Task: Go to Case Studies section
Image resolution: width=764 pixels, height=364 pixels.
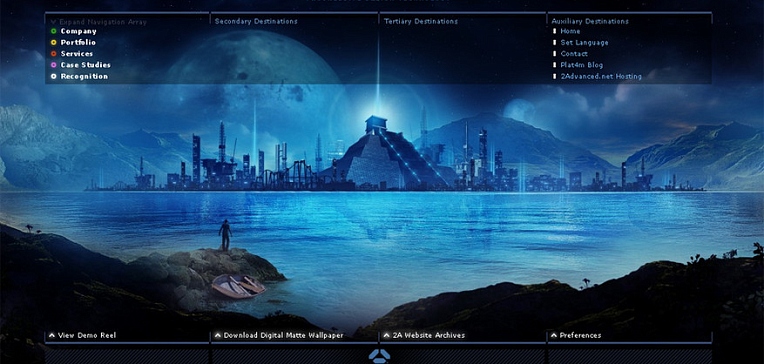Action: [x=85, y=65]
